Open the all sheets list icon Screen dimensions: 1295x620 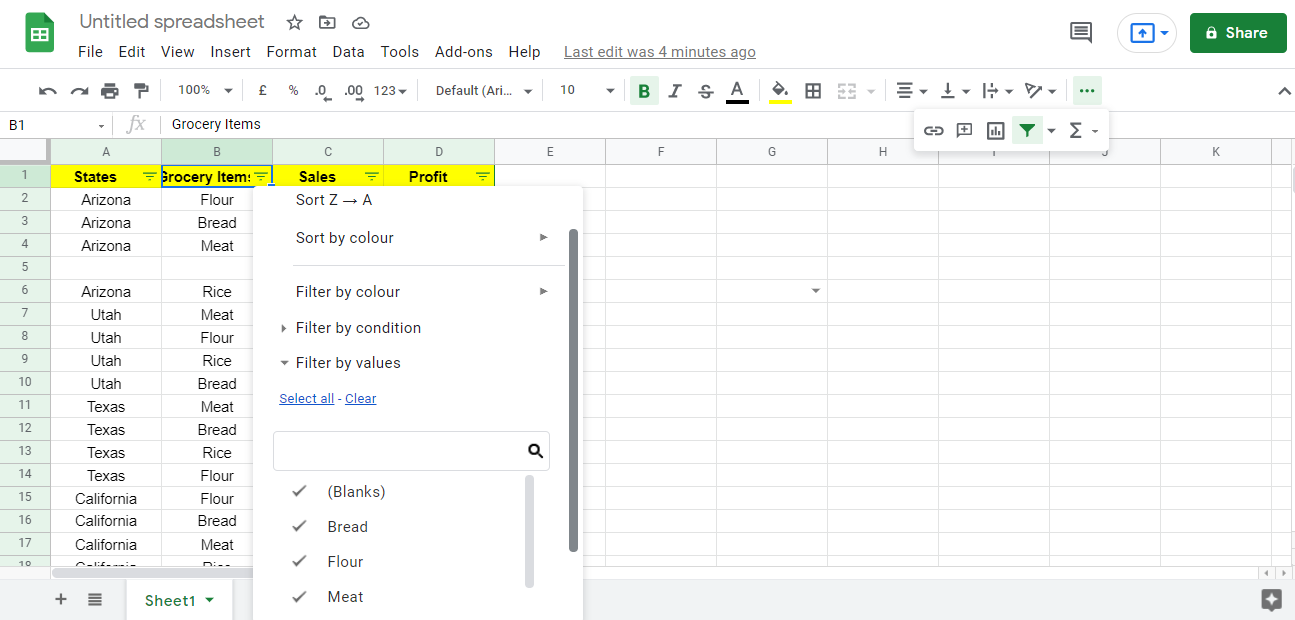[95, 599]
